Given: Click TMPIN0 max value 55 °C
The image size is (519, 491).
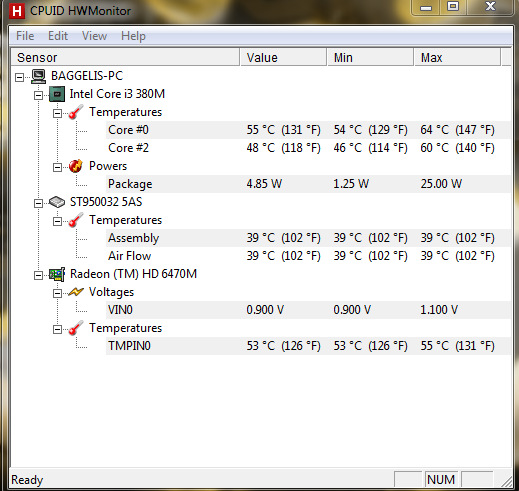Looking at the screenshot, I should pos(457,346).
